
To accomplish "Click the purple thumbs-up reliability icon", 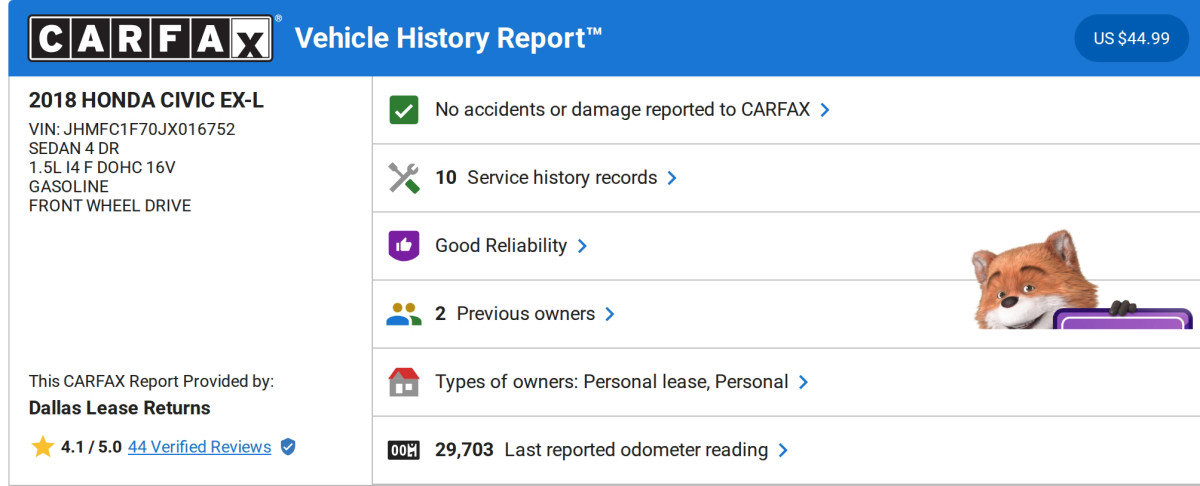I will (x=404, y=246).
